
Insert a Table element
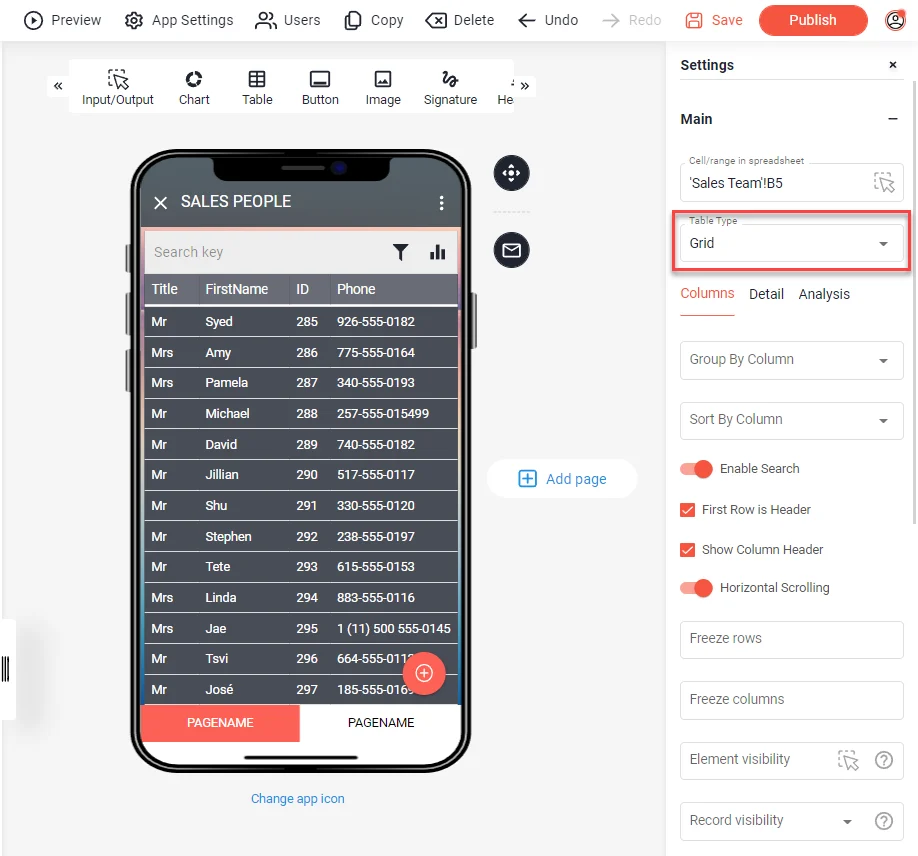click(257, 87)
